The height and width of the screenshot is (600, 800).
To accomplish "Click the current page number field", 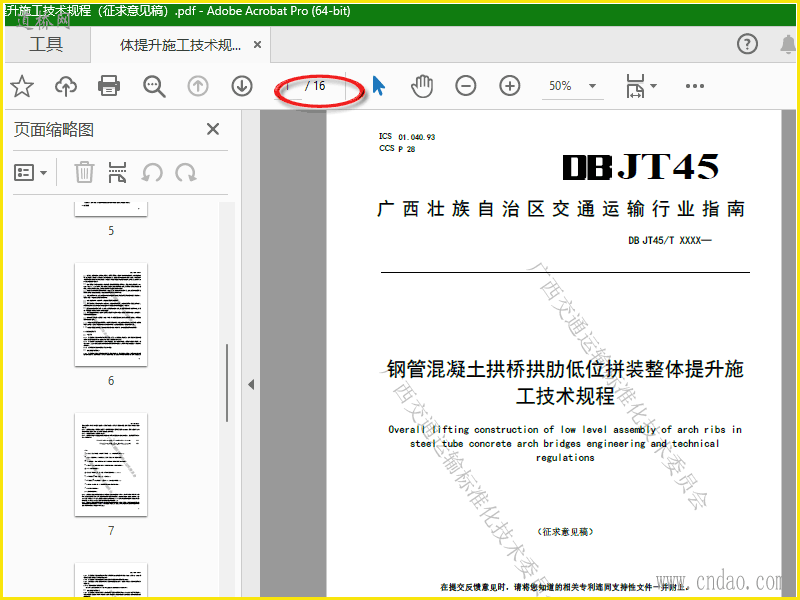I will tap(288, 86).
